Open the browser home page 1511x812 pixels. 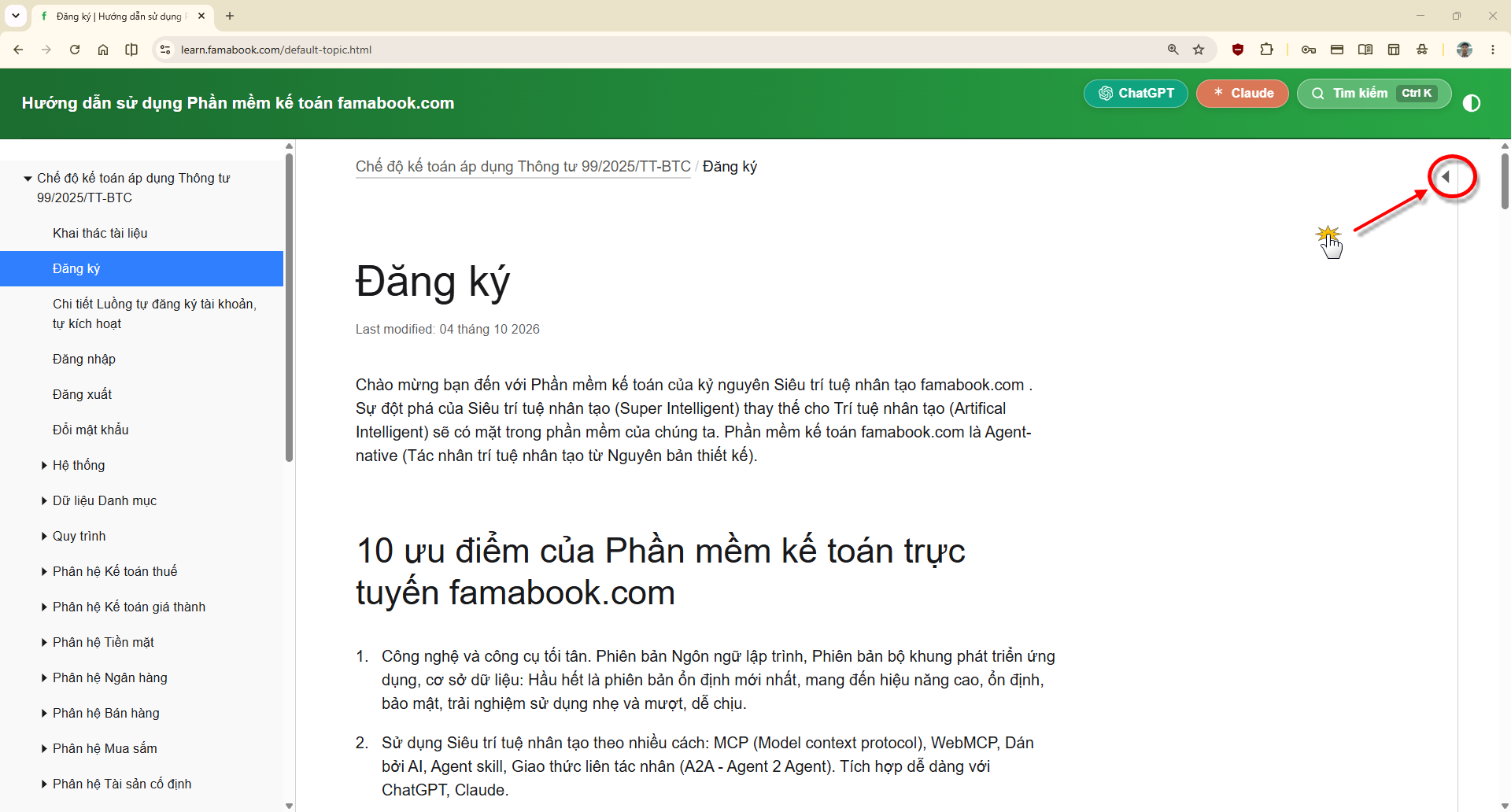103,50
